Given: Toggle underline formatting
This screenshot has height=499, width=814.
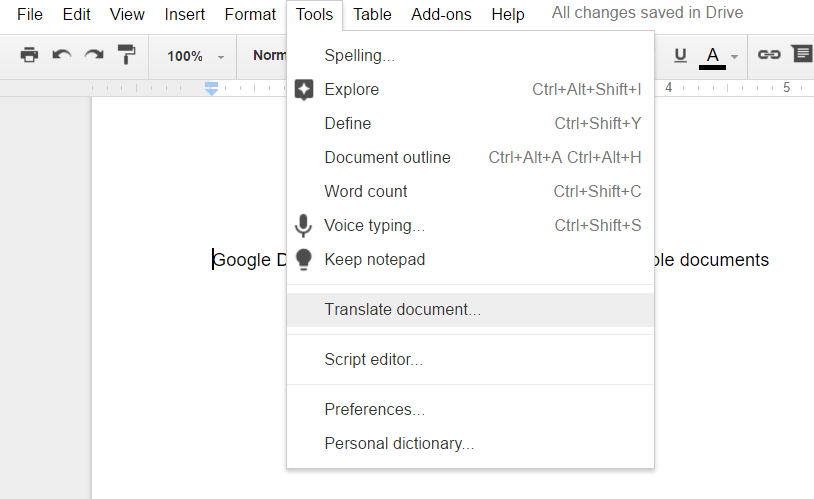Looking at the screenshot, I should click(680, 55).
